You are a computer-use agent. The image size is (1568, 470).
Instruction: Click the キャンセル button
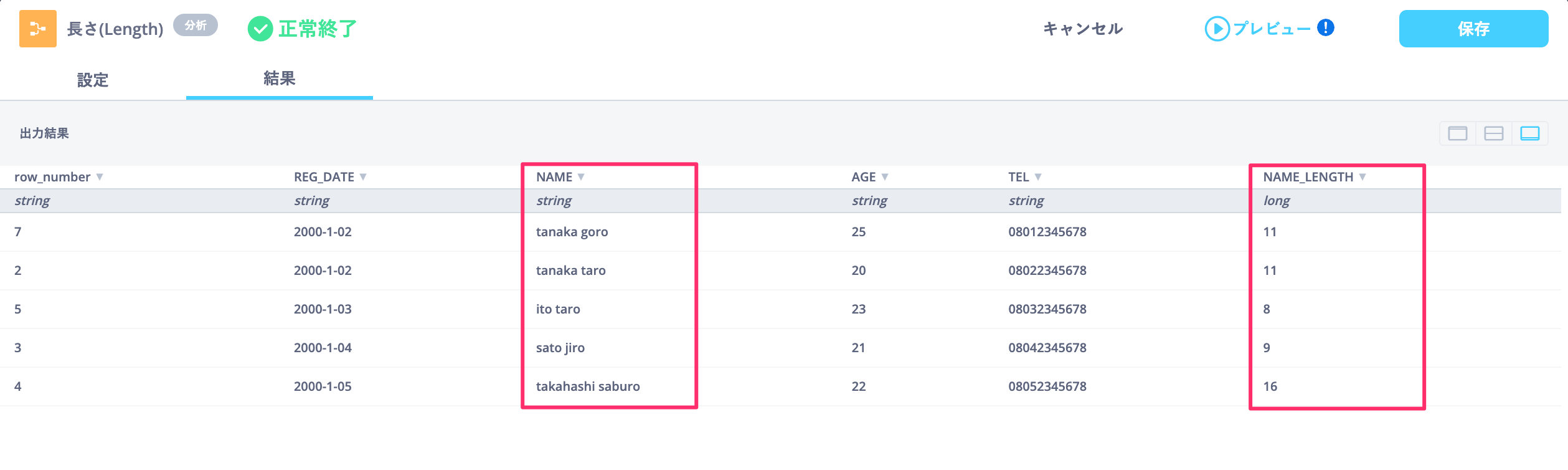pyautogui.click(x=1083, y=29)
